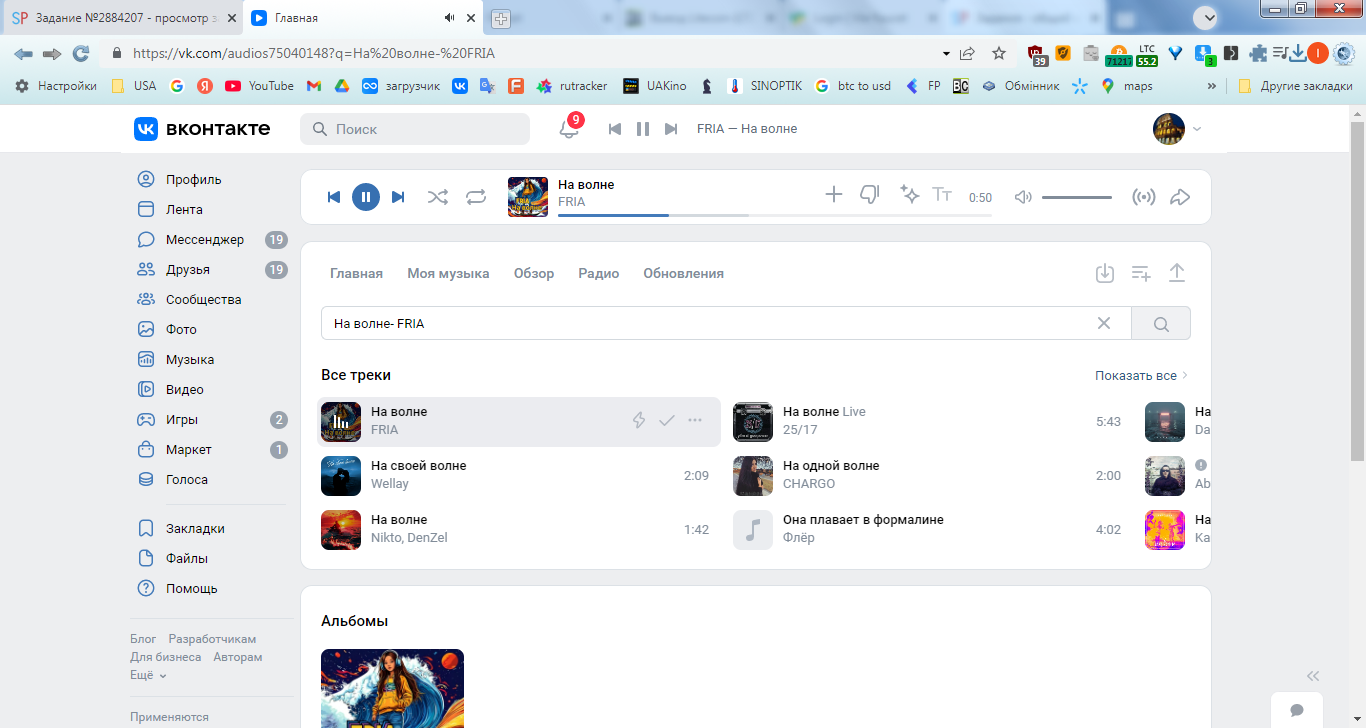Pause the playing track in player panel
This screenshot has width=1366, height=728.
point(366,197)
